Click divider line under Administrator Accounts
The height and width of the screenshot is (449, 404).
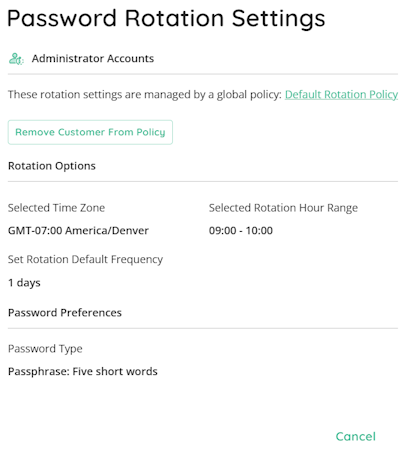pyautogui.click(x=203, y=74)
